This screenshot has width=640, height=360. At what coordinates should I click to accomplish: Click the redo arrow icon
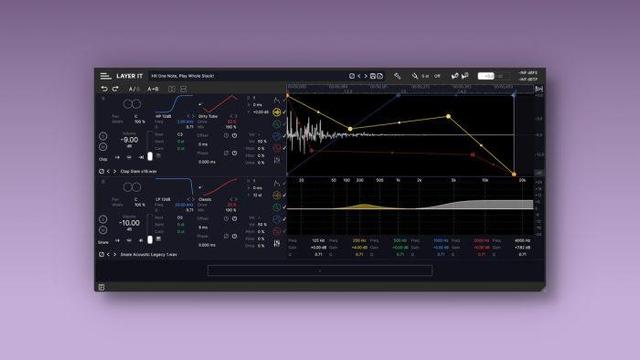[115, 89]
